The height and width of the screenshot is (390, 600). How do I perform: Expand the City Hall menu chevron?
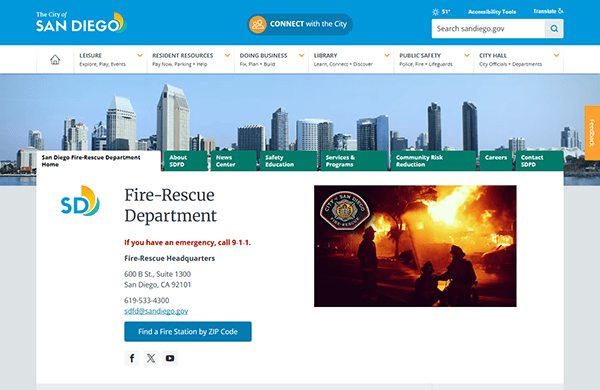point(556,55)
